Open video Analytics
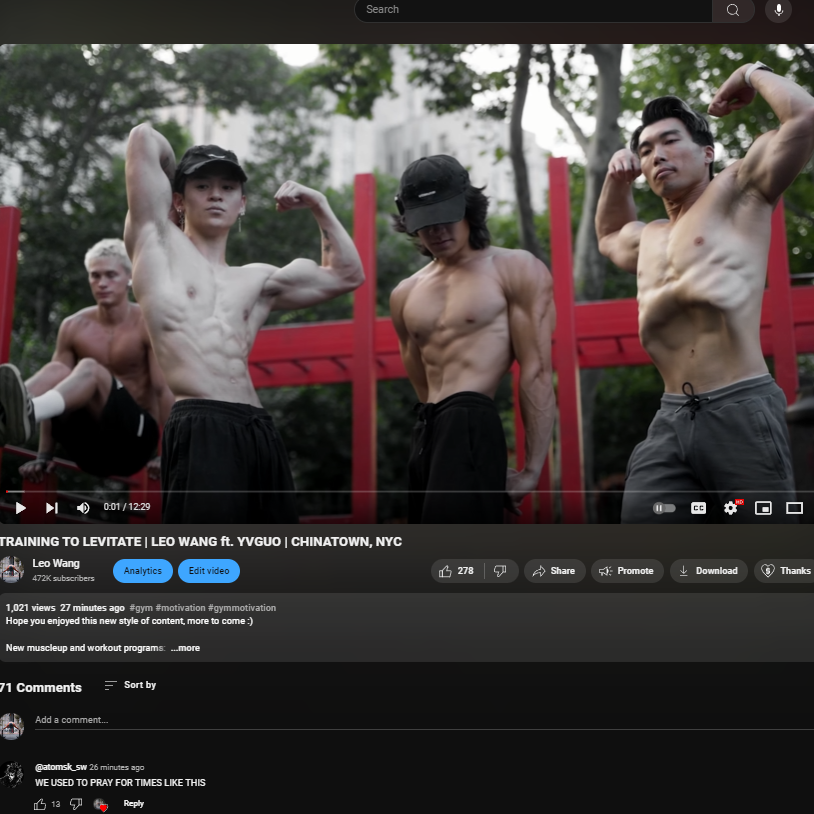This screenshot has height=814, width=814. coord(143,571)
